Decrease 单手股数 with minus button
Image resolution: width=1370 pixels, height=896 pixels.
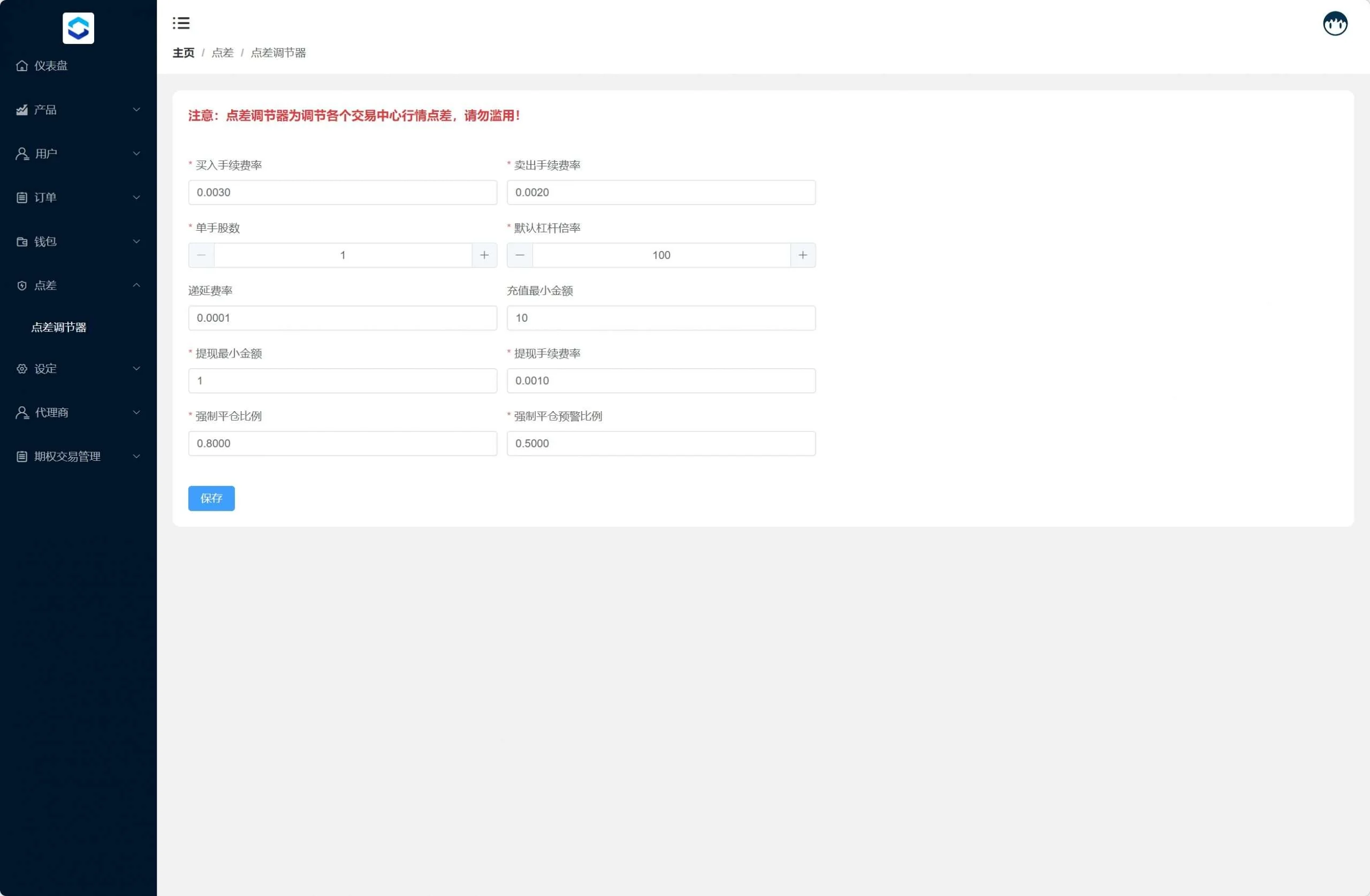pyautogui.click(x=201, y=255)
